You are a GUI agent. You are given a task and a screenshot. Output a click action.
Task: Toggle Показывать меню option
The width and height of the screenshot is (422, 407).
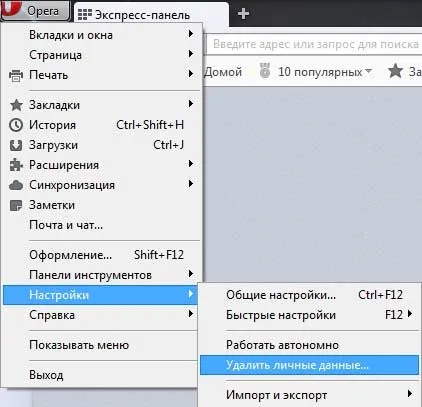click(100, 345)
